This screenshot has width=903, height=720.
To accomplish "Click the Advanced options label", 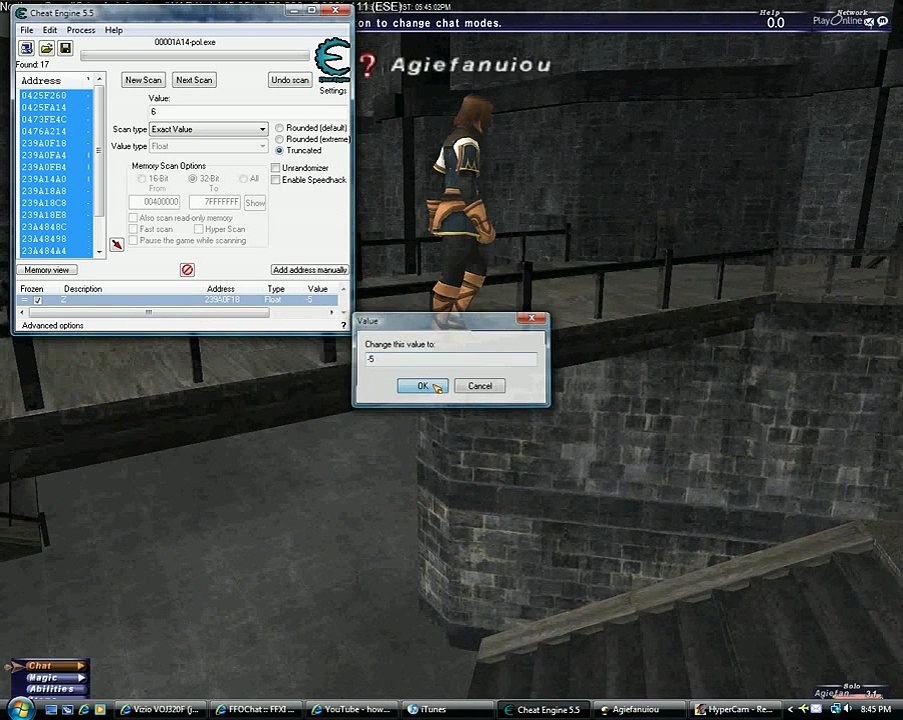I will (52, 325).
